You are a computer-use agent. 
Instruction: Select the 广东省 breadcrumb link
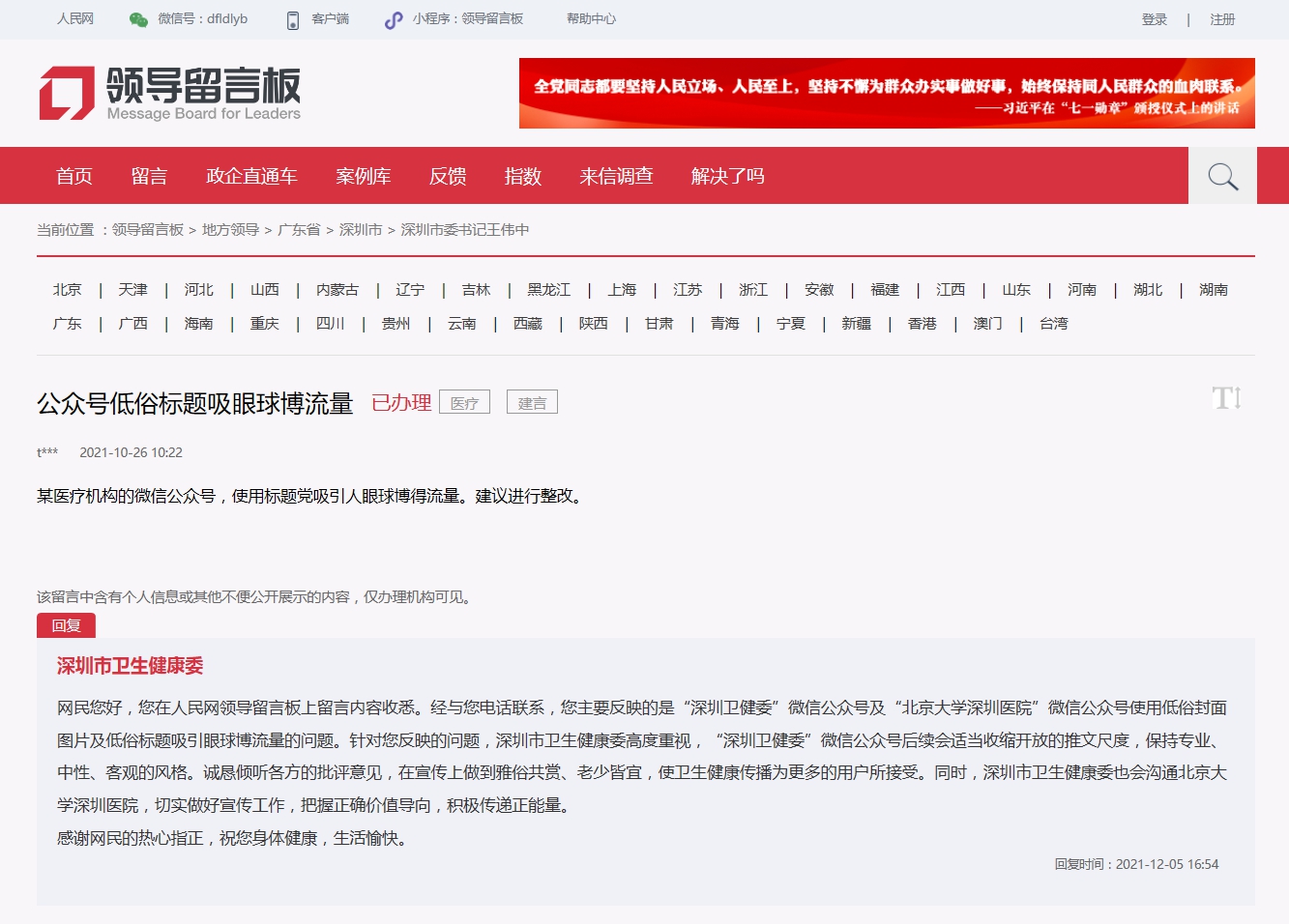299,230
